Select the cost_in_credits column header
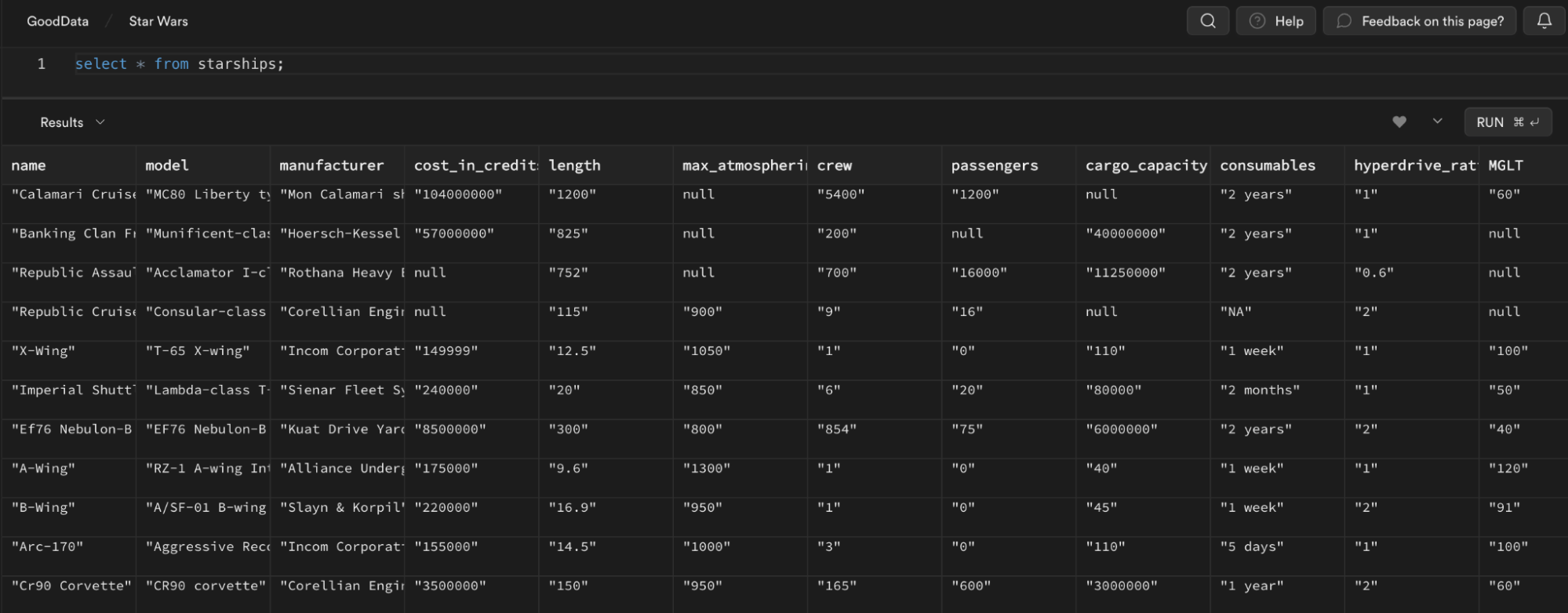 coord(471,165)
